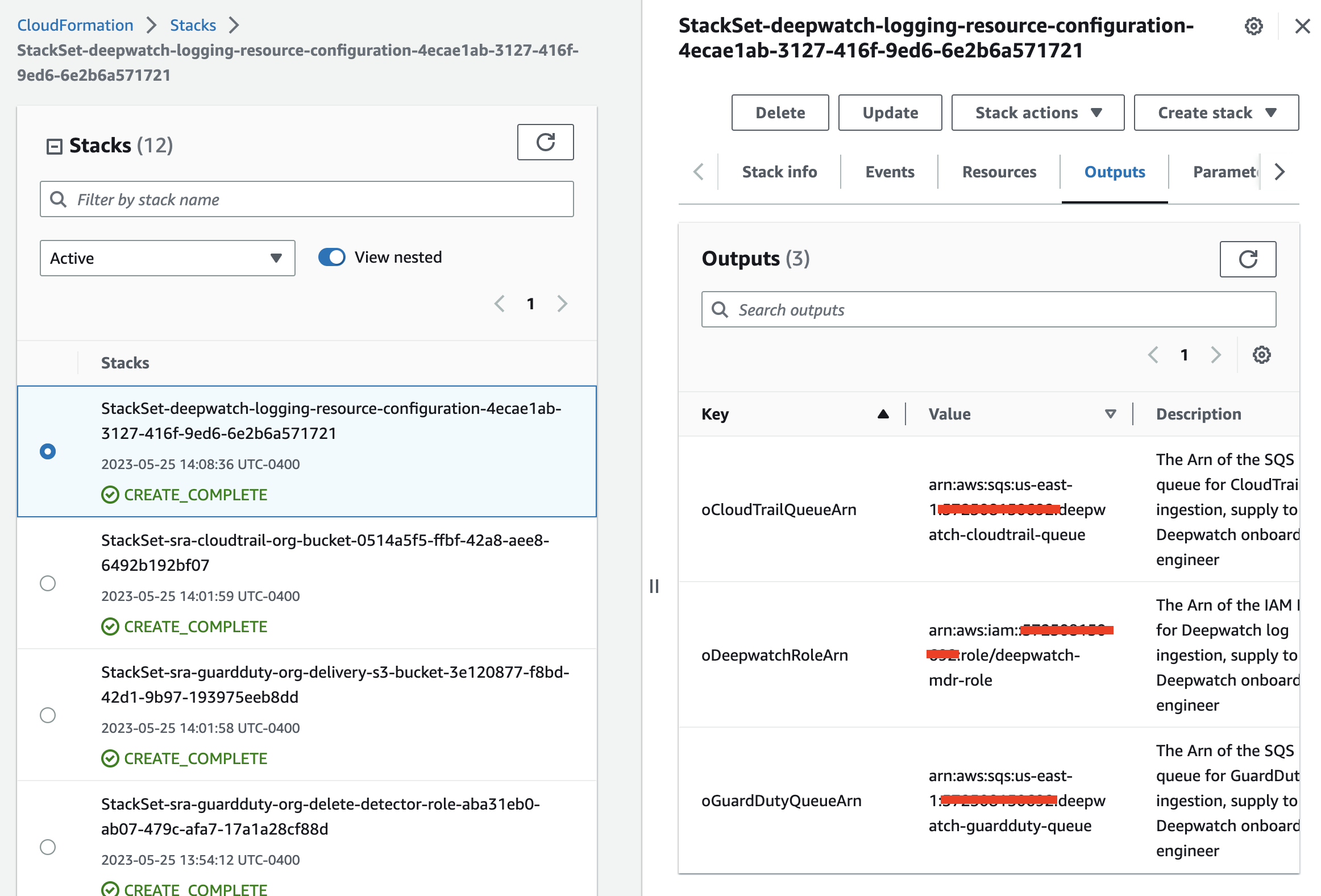Select the sra-guardduty-org-delivery-s3-bucket stack radio
This screenshot has height=896, width=1321.
48,715
